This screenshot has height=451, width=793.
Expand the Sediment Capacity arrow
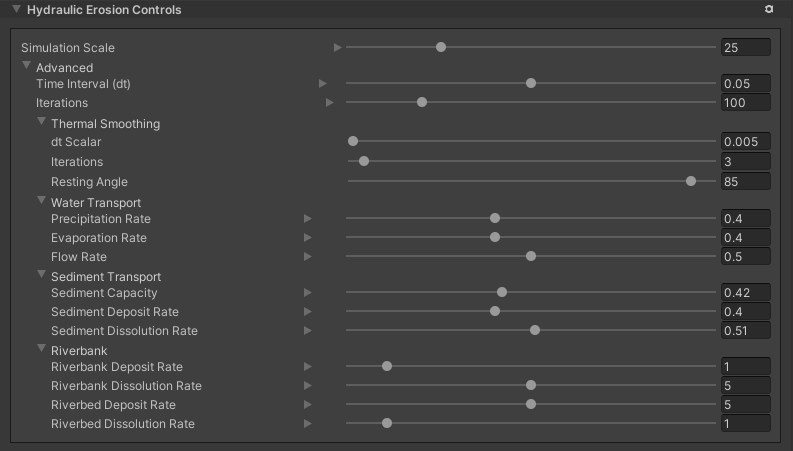308,293
